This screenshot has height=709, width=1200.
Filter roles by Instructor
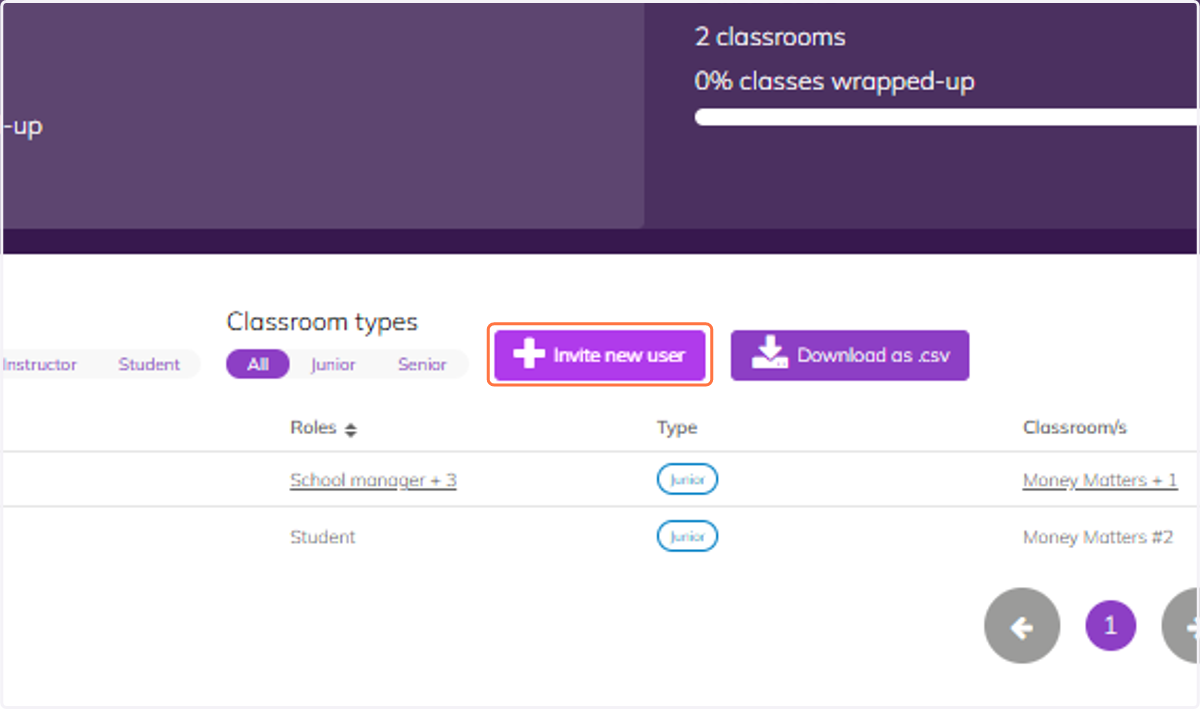coord(39,364)
